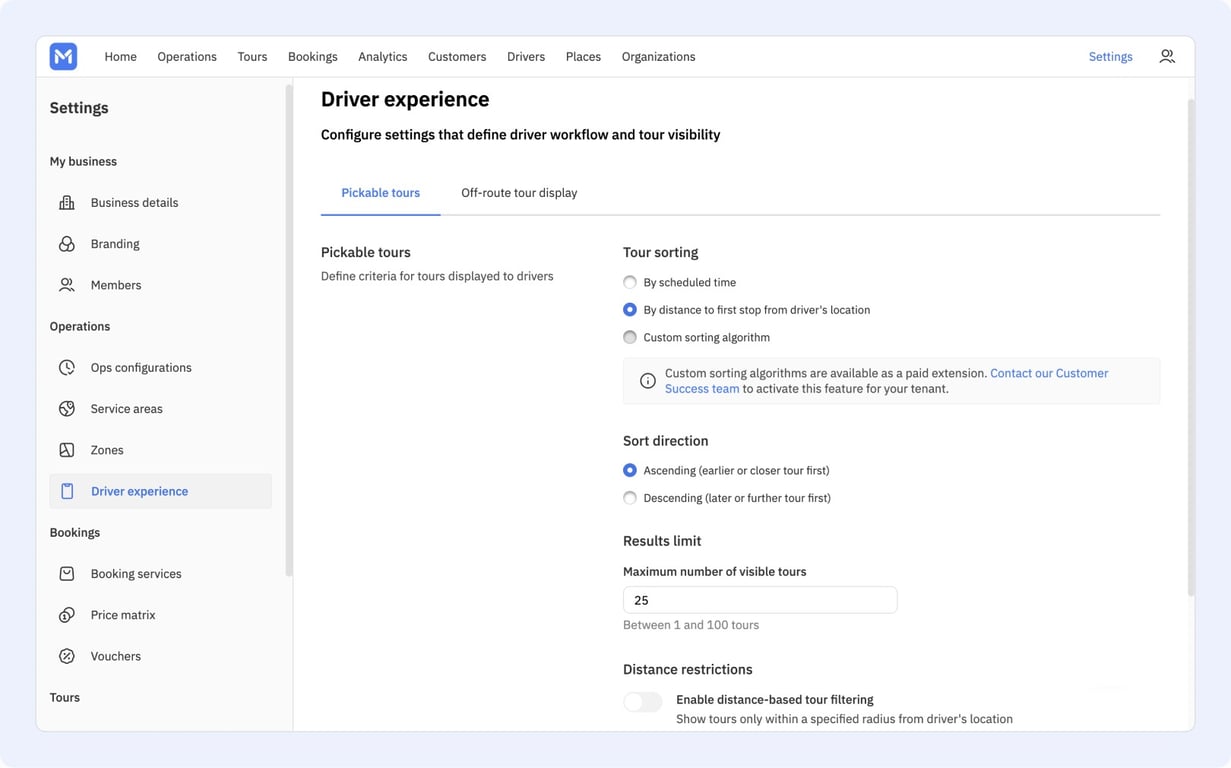Click the Zones map icon
Screen dimensions: 1231x768
pos(67,450)
